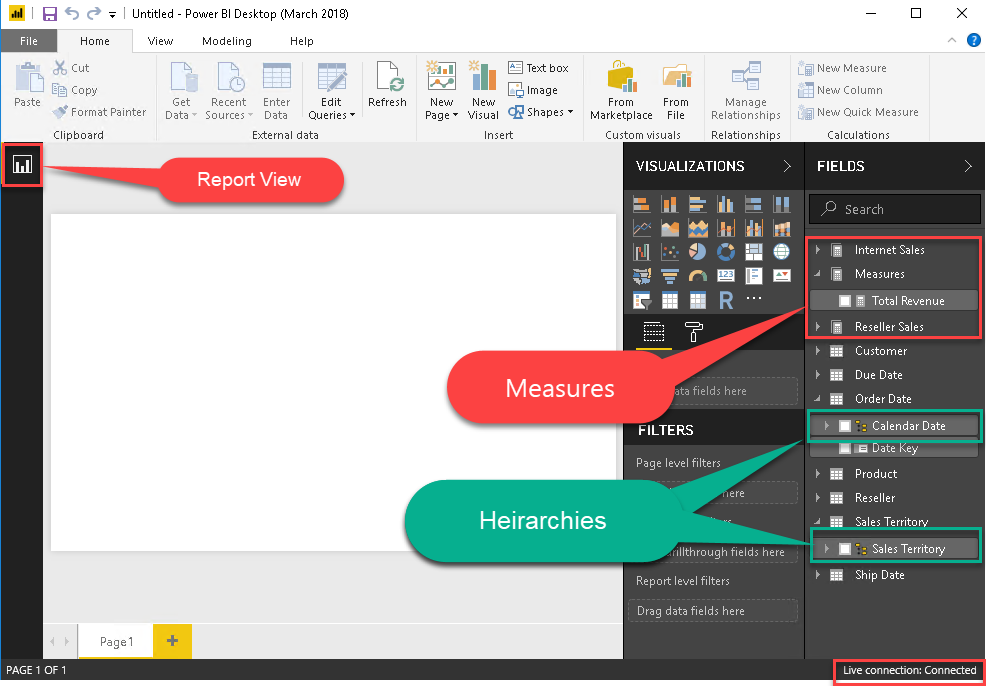Collapse the Order Date table
The width and height of the screenshot is (986, 686).
click(818, 398)
